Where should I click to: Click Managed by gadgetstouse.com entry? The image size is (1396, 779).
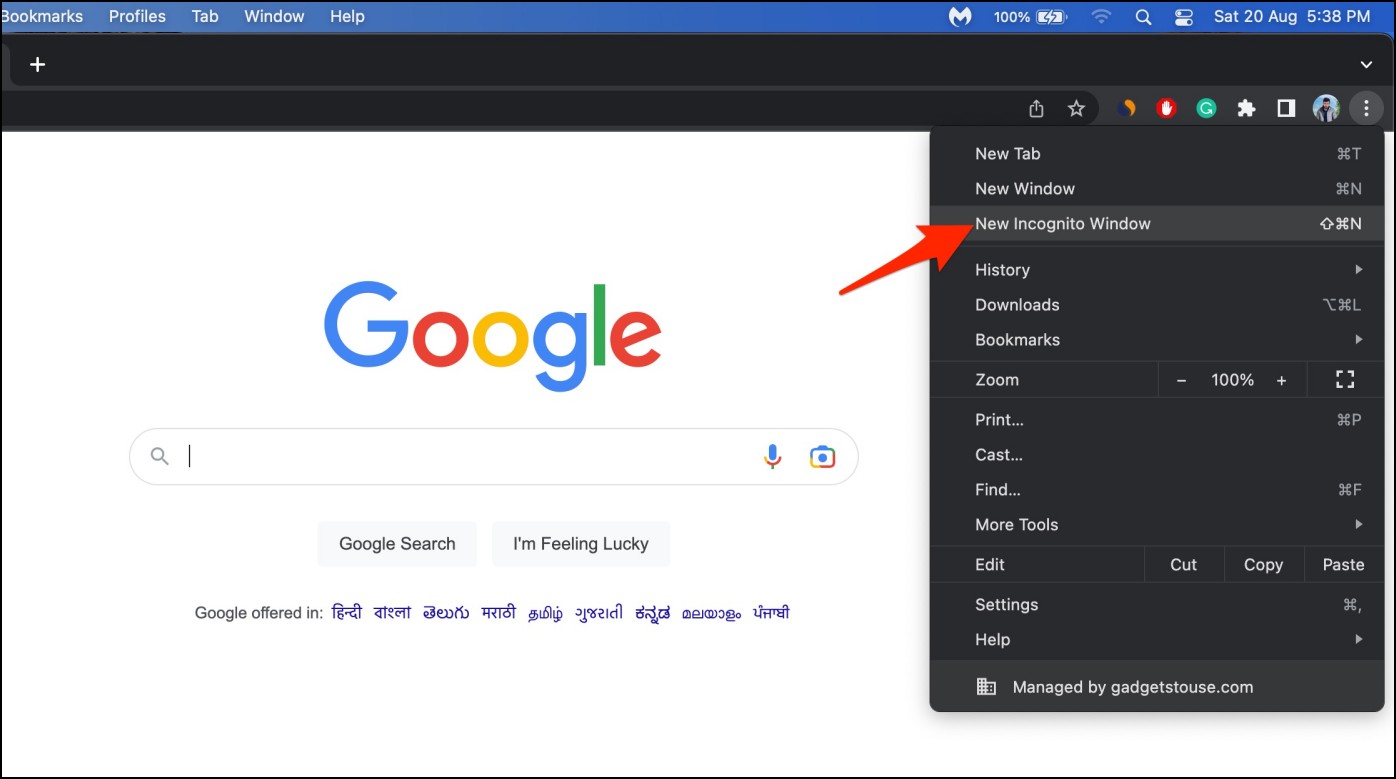(x=1157, y=687)
